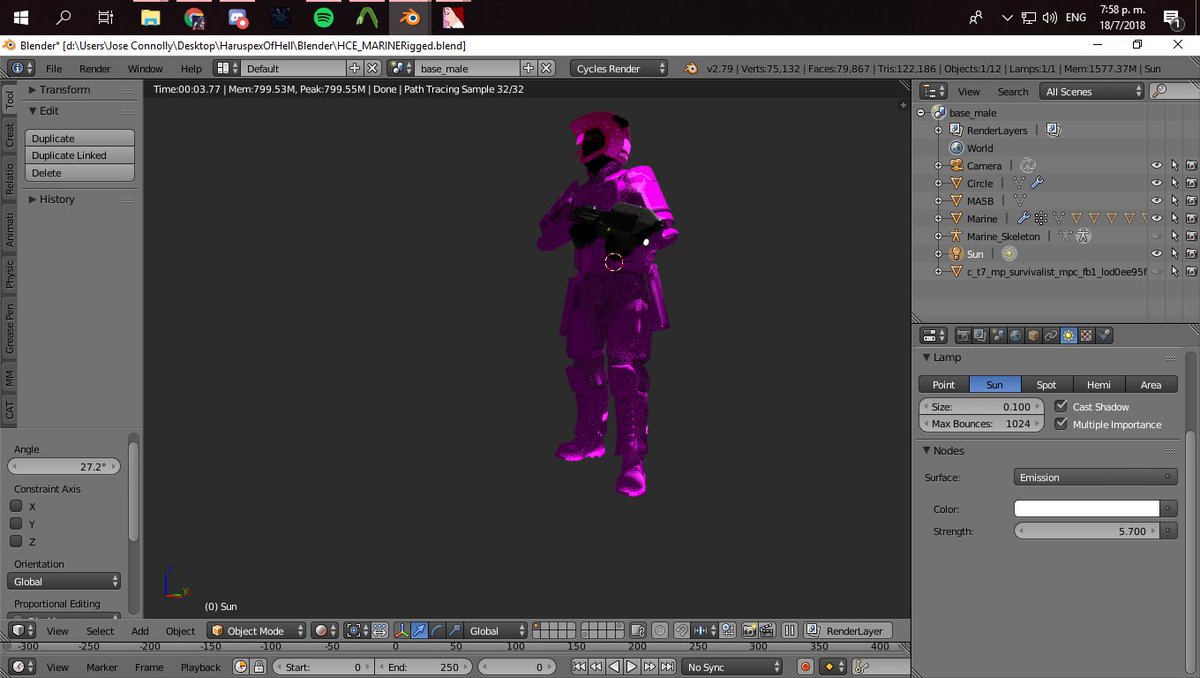Open the Scene properties tab
The image size is (1200, 678).
pyautogui.click(x=997, y=336)
